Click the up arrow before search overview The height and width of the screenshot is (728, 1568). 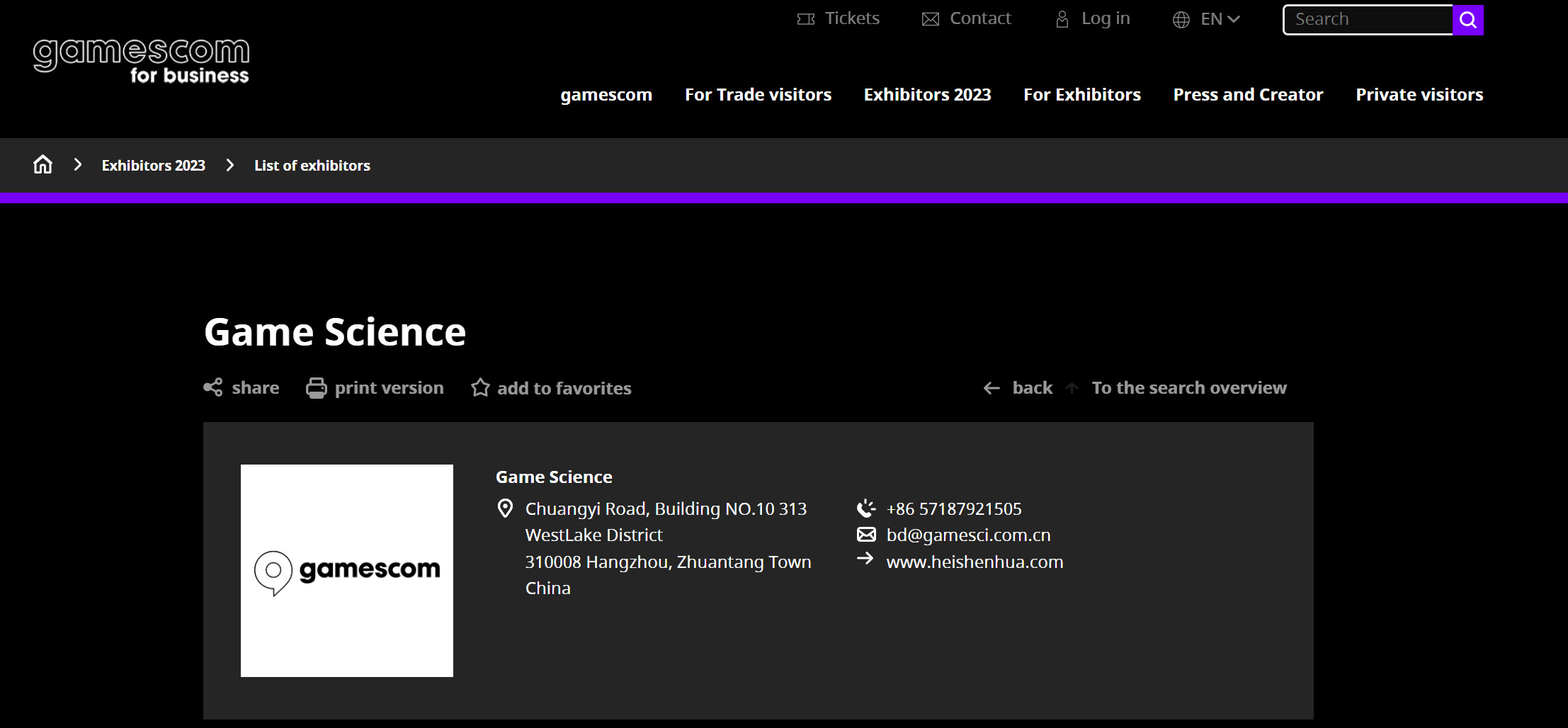pyautogui.click(x=1072, y=388)
